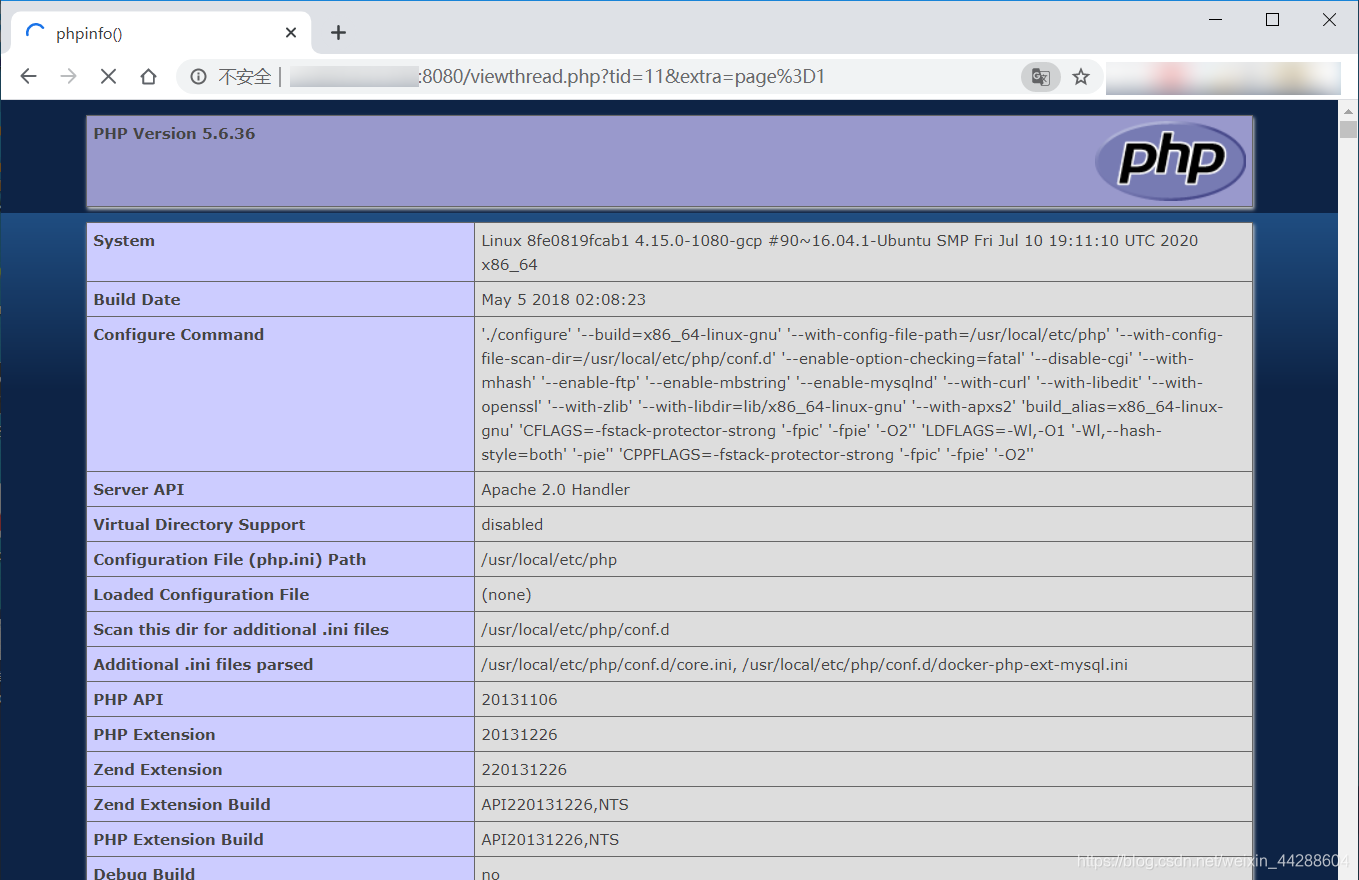The width and height of the screenshot is (1359, 880).
Task: Click the API220131226,NTS value
Action: click(x=555, y=805)
